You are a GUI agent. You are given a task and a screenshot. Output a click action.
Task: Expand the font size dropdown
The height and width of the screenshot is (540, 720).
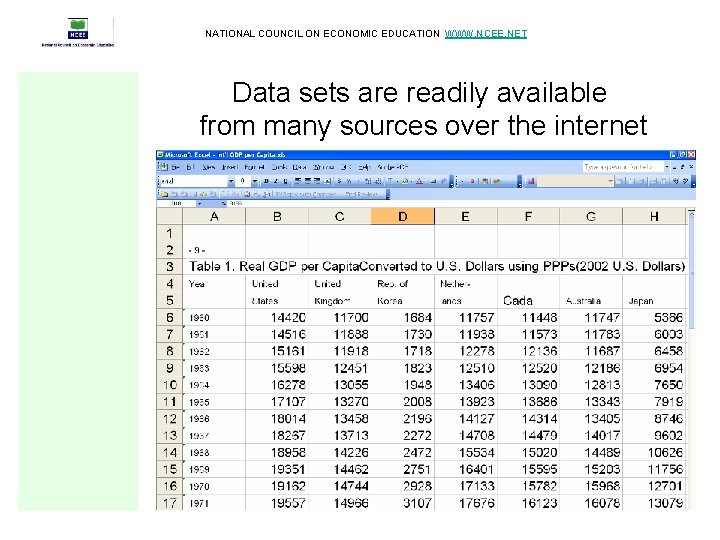pyautogui.click(x=255, y=181)
